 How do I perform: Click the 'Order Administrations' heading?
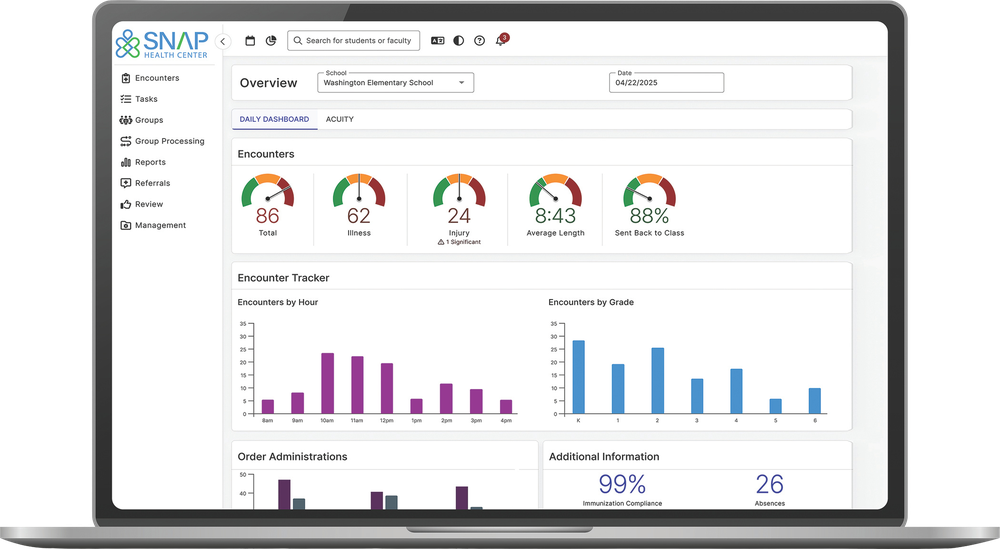292,457
